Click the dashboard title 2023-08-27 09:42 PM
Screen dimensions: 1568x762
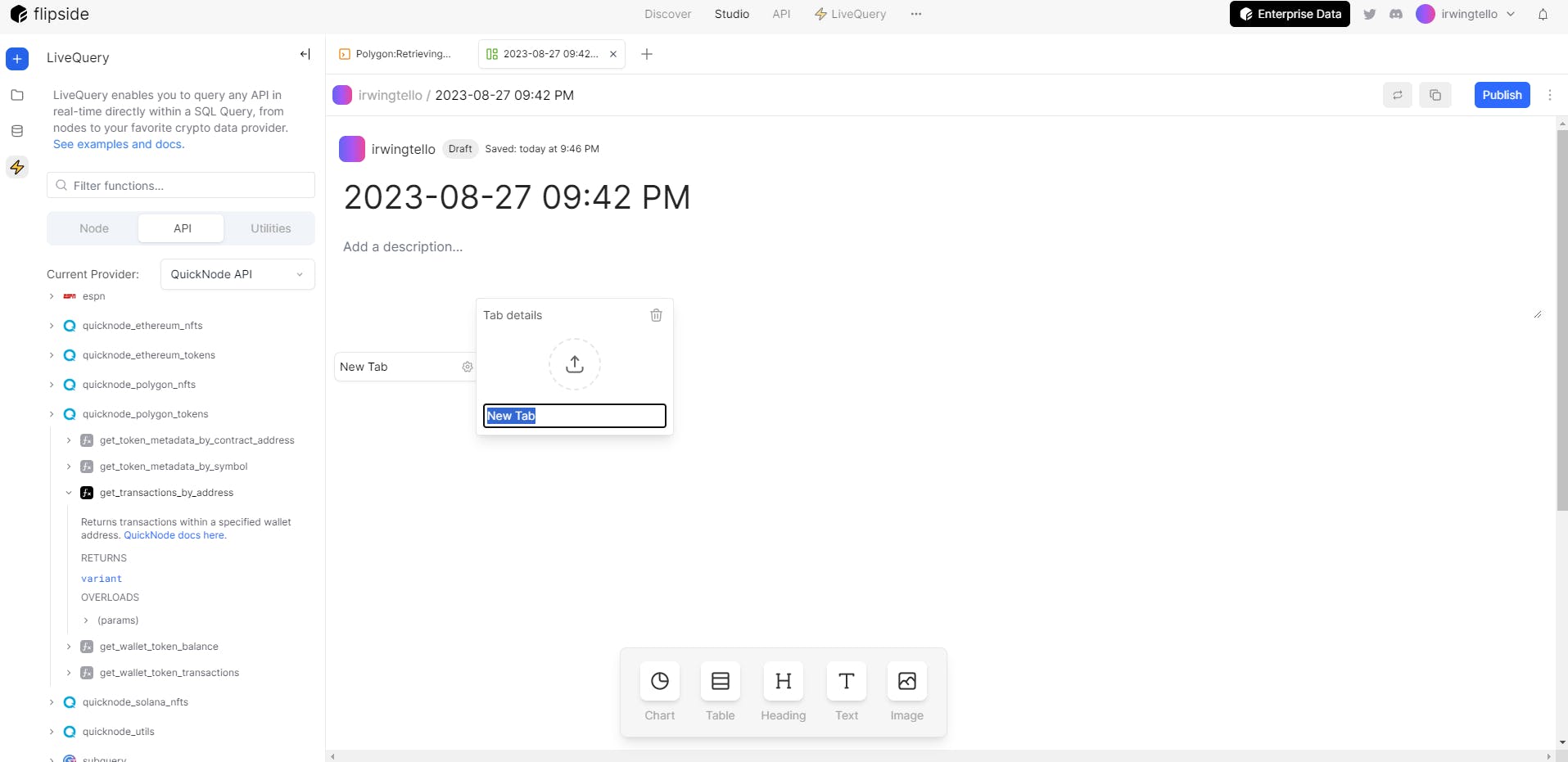(x=517, y=197)
